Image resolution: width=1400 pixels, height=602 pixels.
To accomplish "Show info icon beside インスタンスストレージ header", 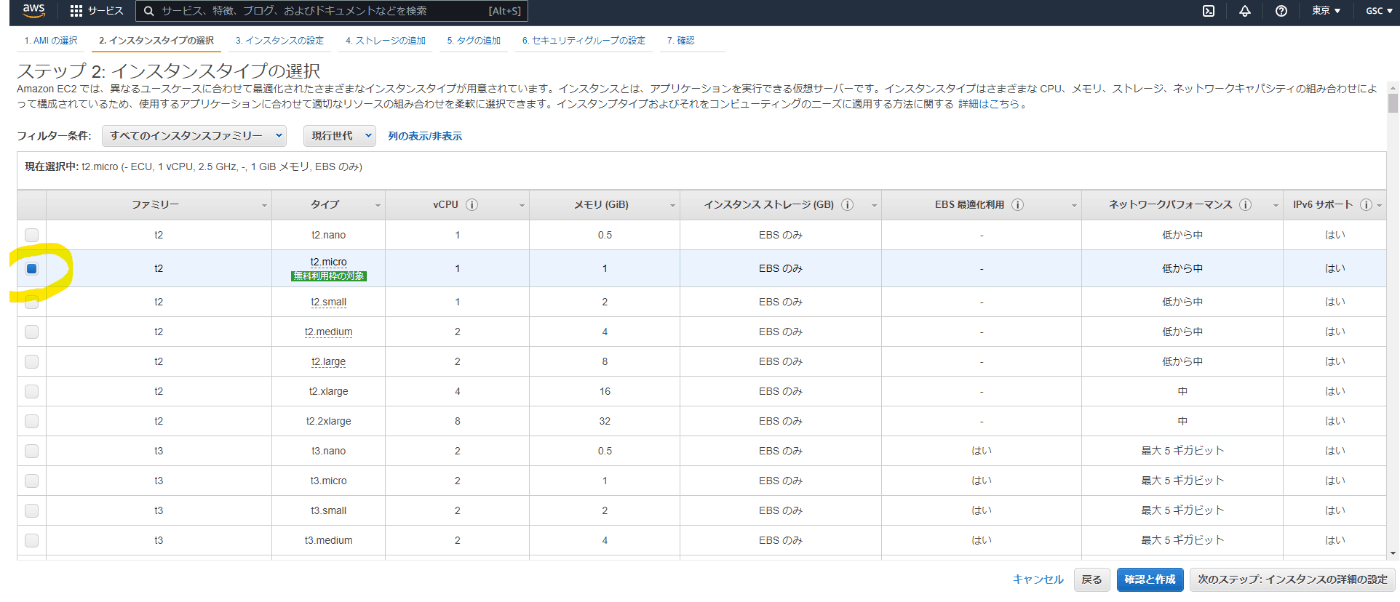I will (847, 204).
